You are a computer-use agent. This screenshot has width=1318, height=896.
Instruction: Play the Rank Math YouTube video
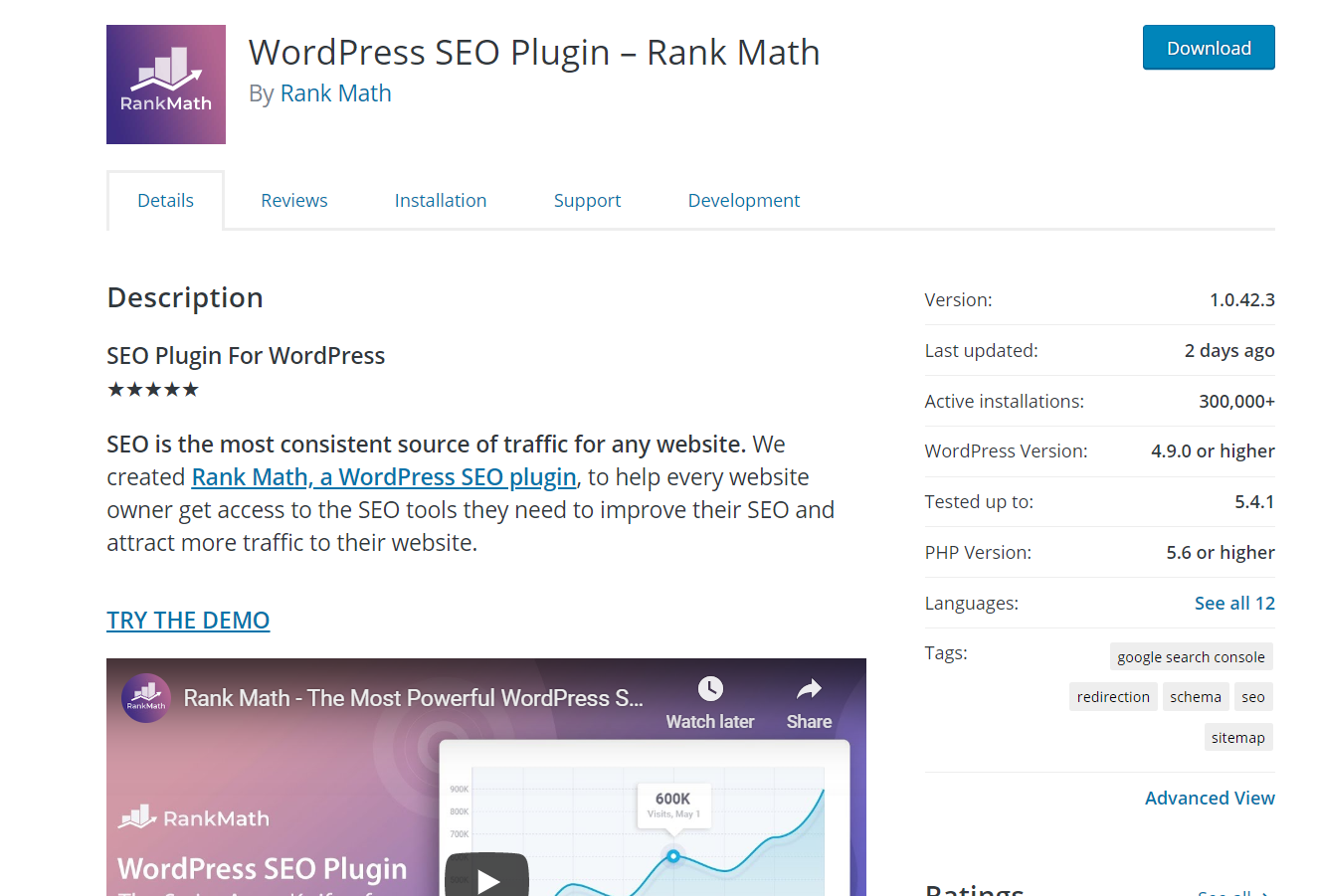tap(486, 875)
